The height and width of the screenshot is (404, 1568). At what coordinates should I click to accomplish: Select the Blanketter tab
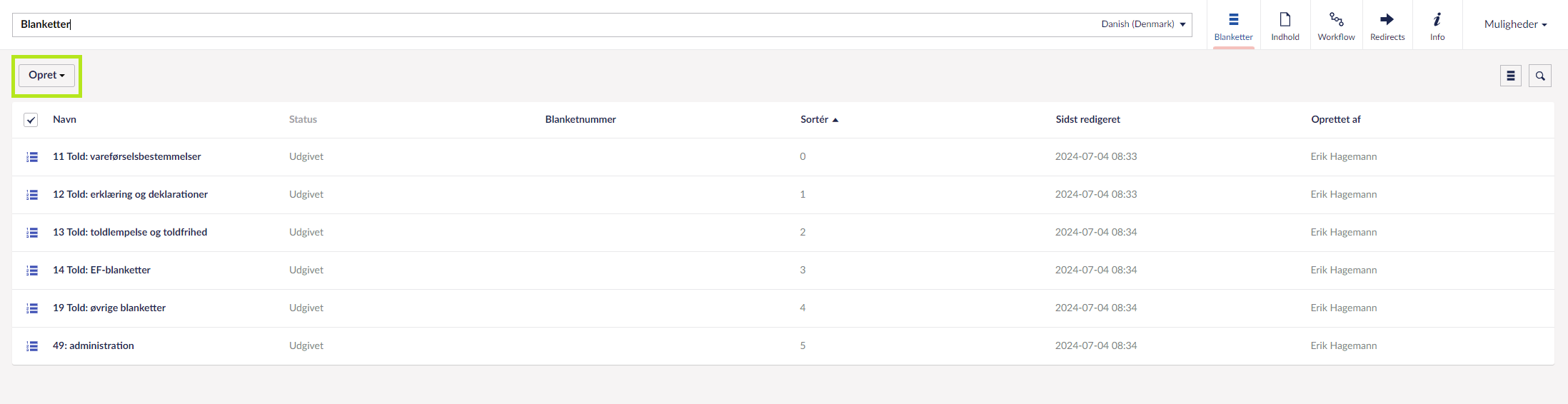point(1233,26)
